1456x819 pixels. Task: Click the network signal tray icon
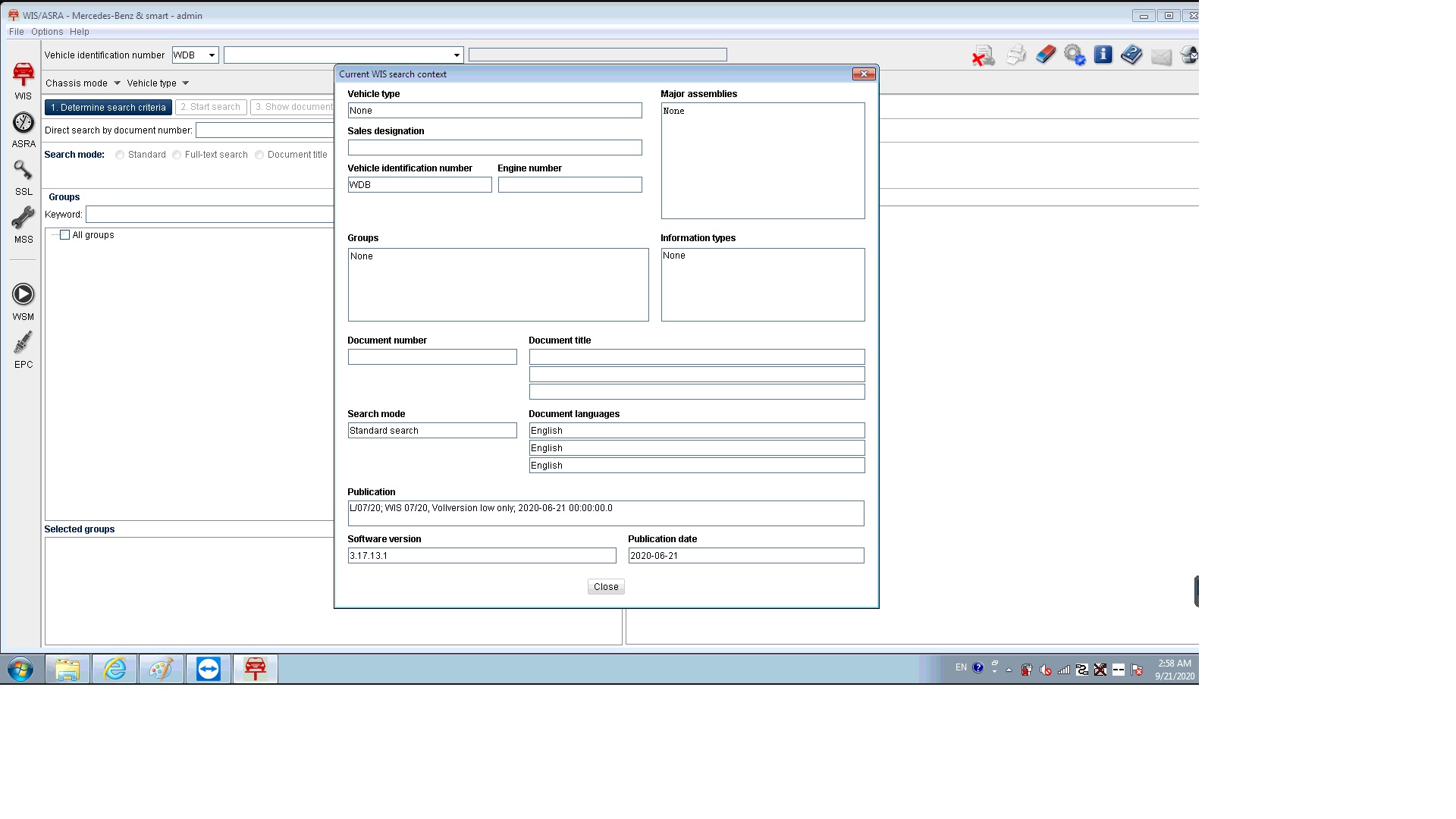1064,670
